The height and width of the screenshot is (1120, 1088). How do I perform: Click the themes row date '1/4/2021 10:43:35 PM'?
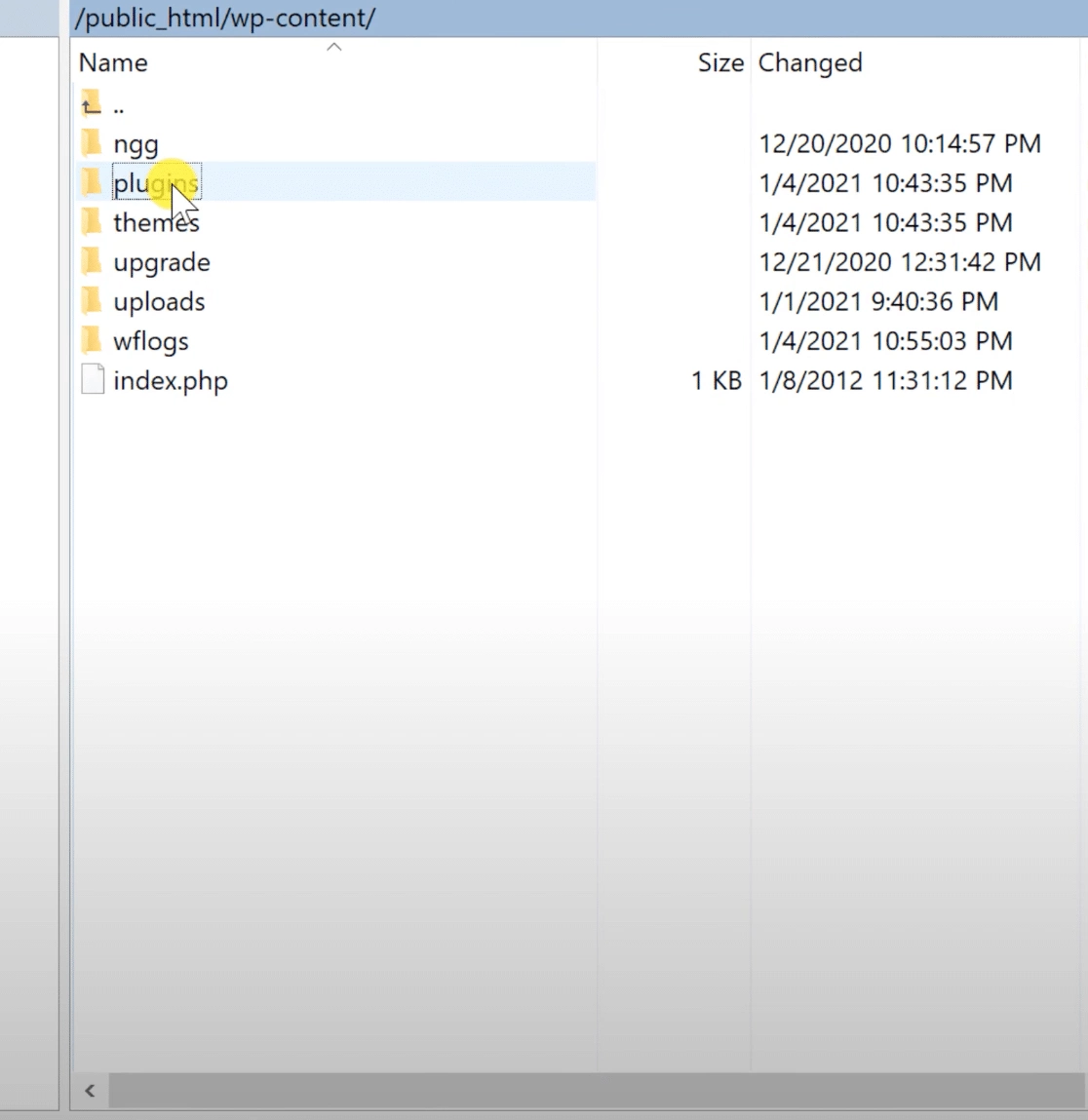pos(885,222)
